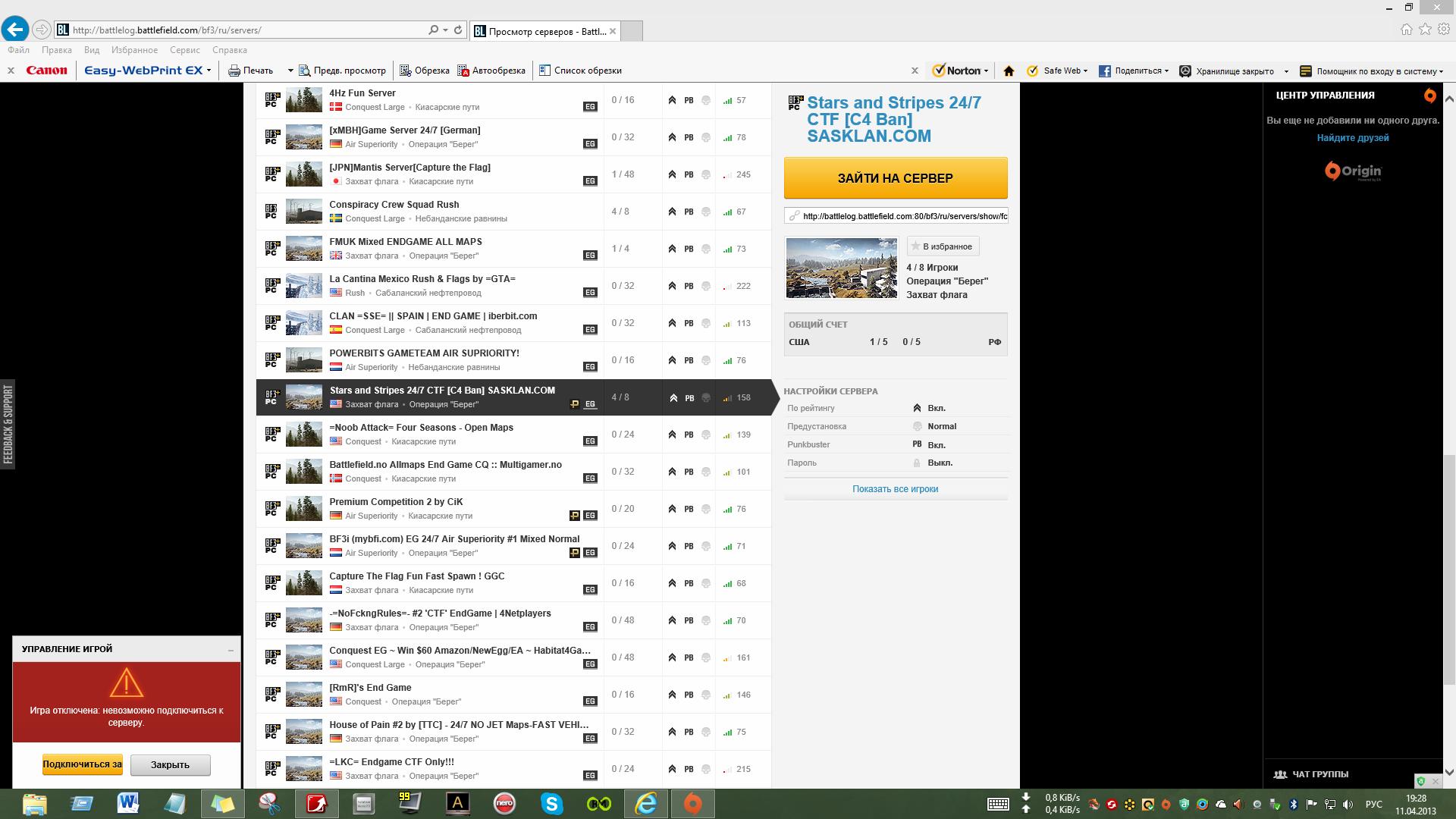
Task: Open File Explorer from the taskbar
Action: coord(34,804)
